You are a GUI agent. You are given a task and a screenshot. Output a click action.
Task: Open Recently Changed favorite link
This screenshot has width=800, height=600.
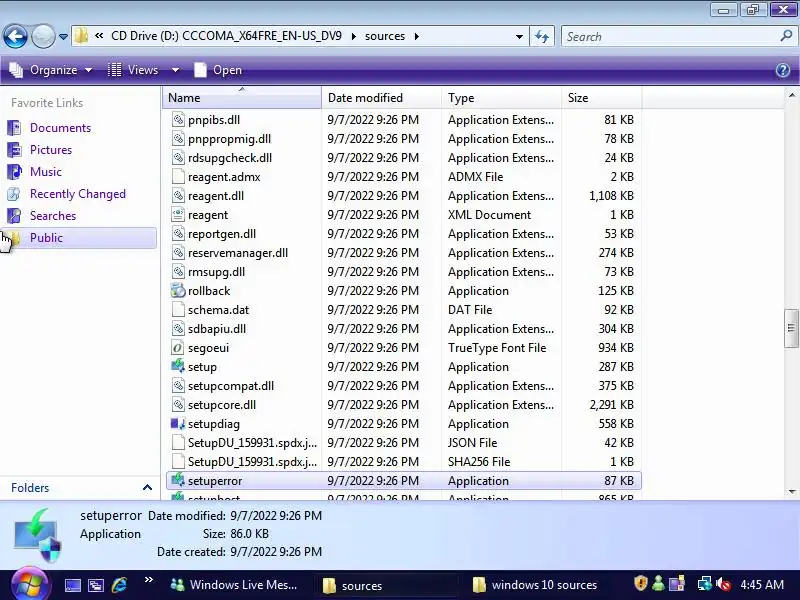78,194
